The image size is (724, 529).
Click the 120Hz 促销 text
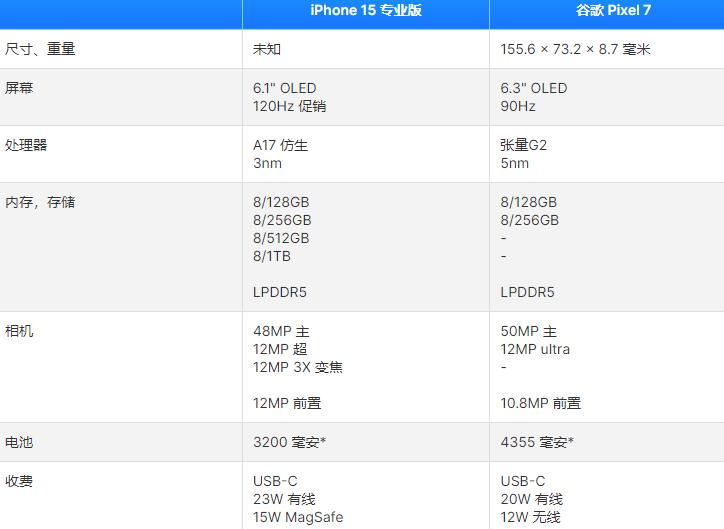point(290,106)
